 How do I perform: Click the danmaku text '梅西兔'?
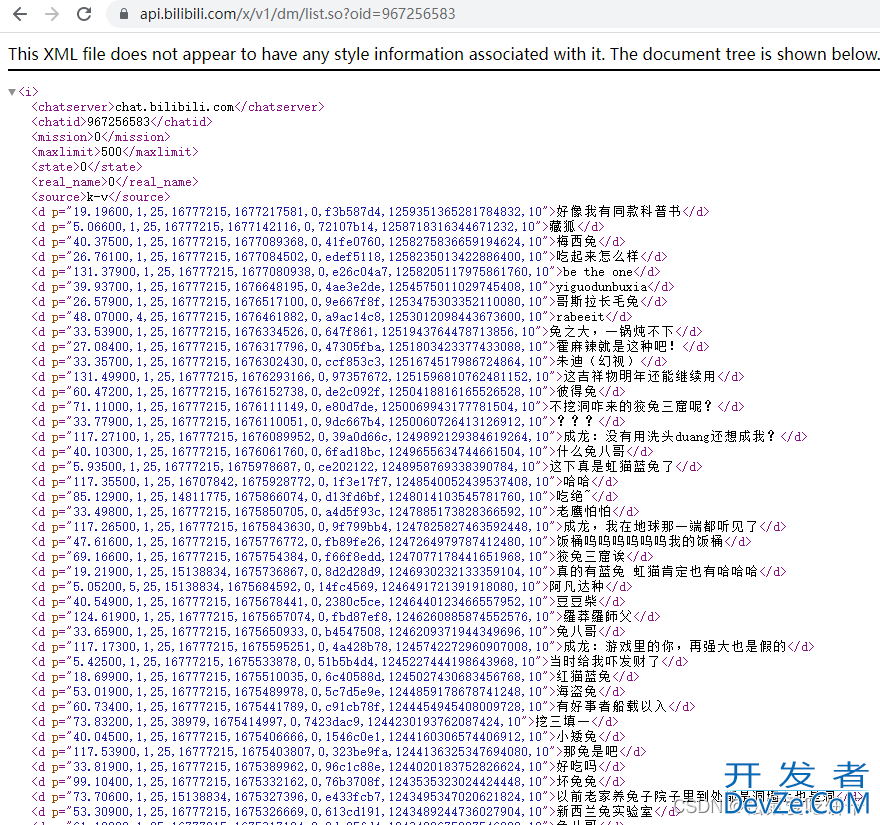577,242
